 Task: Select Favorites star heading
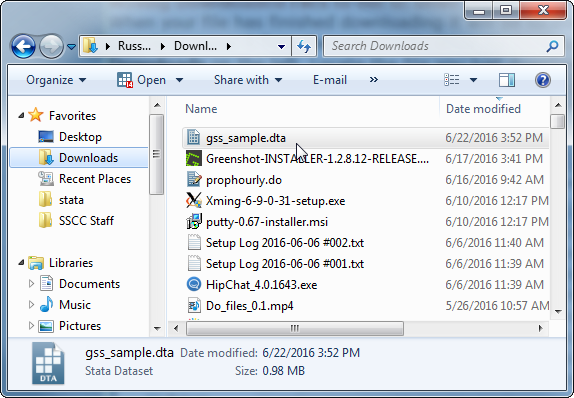[x=72, y=116]
